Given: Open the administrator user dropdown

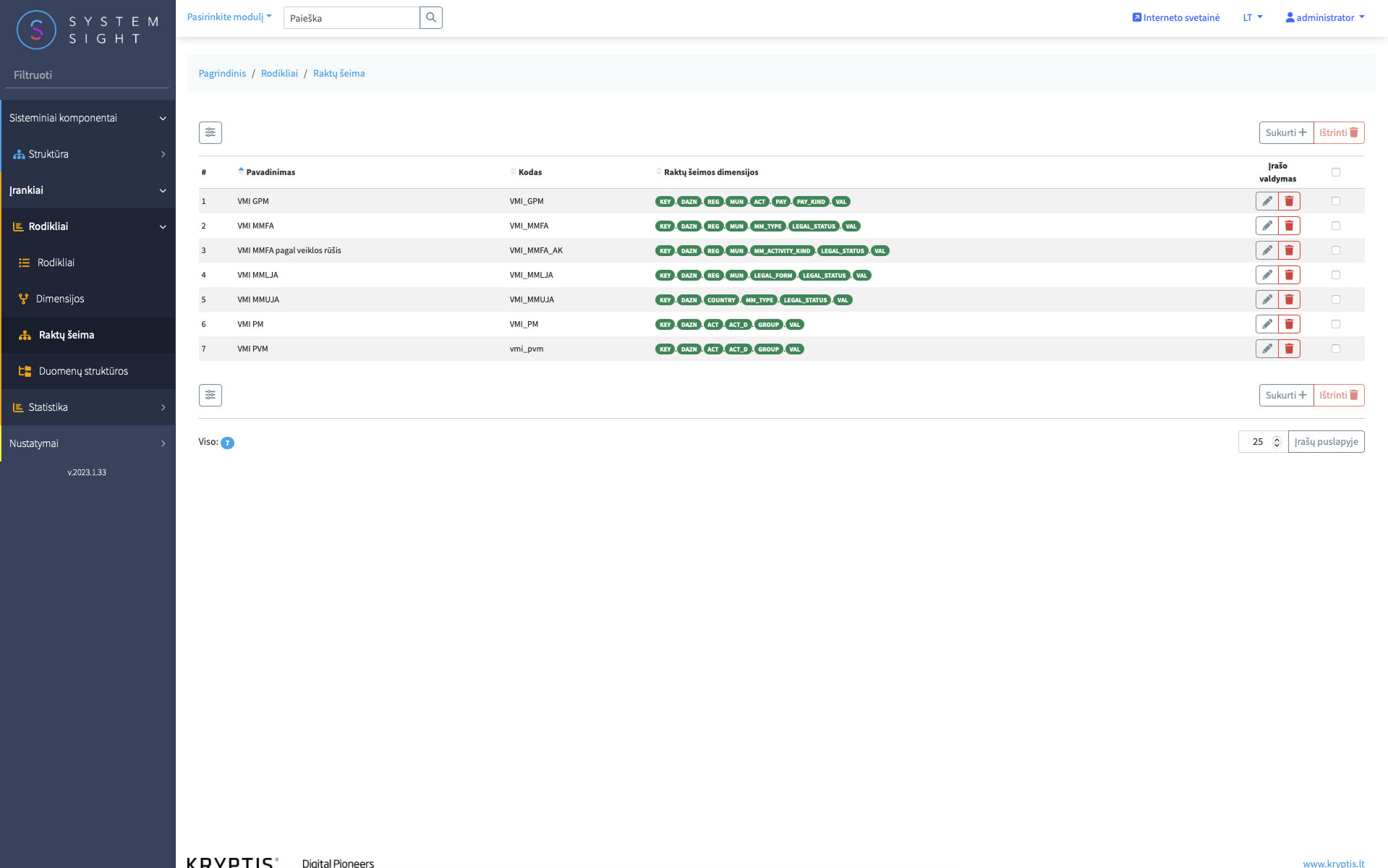Looking at the screenshot, I should pos(1325,17).
